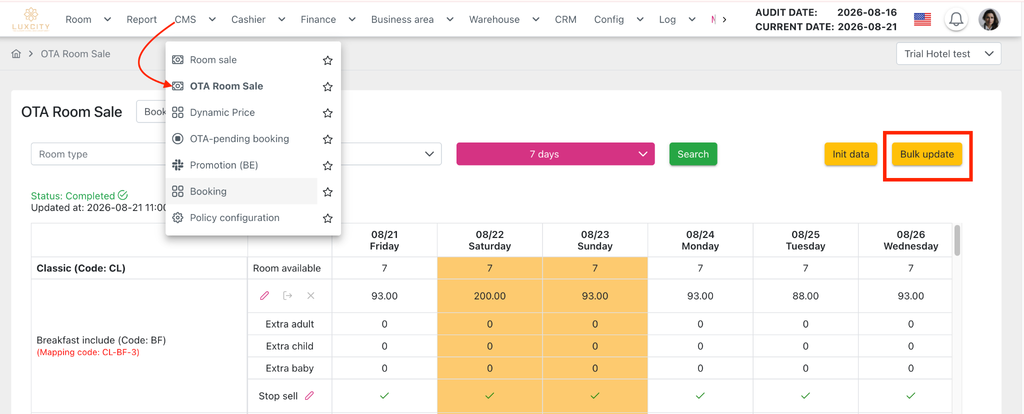Edit Stop sell using its pencil icon
The width and height of the screenshot is (1024, 414).
click(310, 395)
